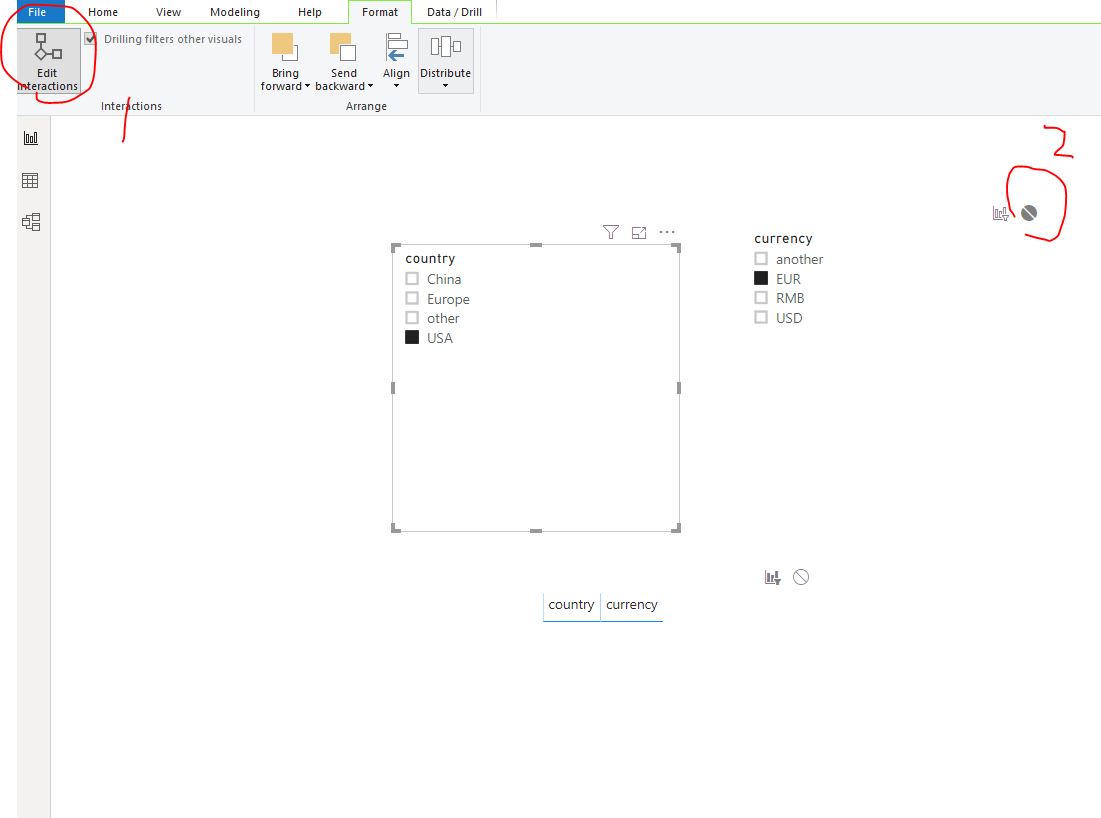This screenshot has height=818, width=1101.
Task: Open Report view in left sidebar
Action: click(31, 138)
